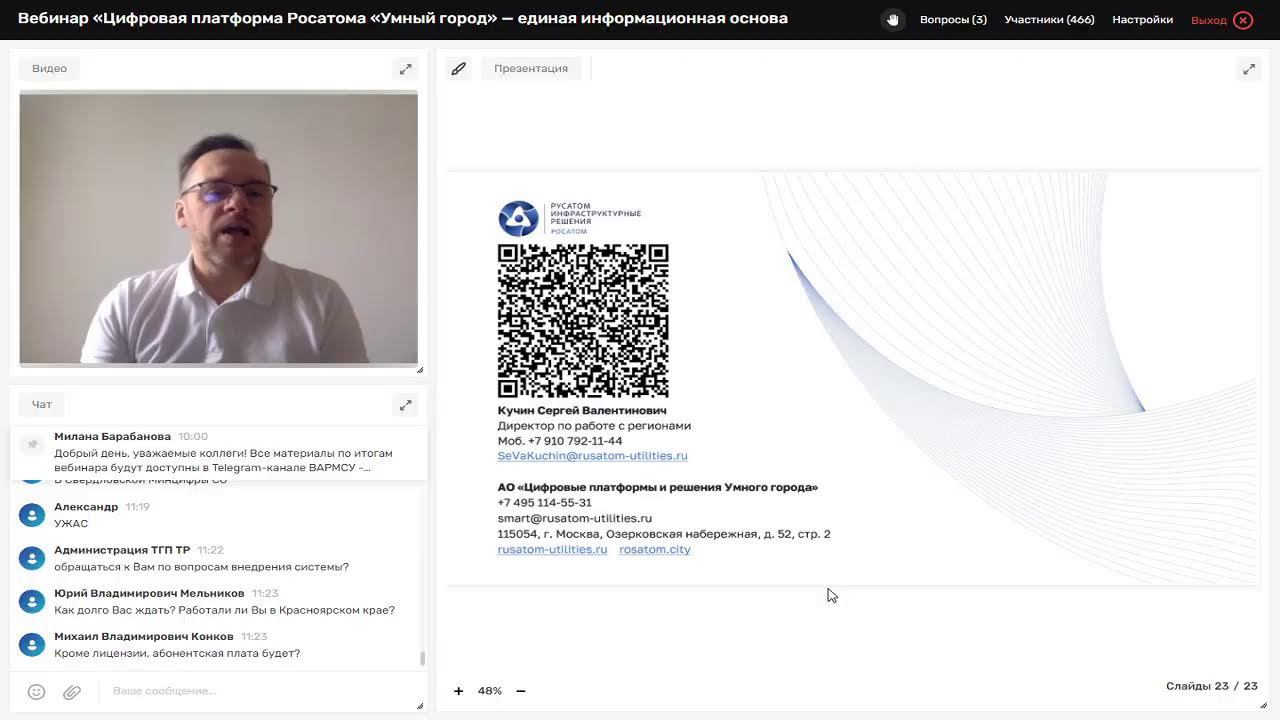The height and width of the screenshot is (720, 1280).
Task: Click the name Михаил Владимирович Конков
Action: 144,636
